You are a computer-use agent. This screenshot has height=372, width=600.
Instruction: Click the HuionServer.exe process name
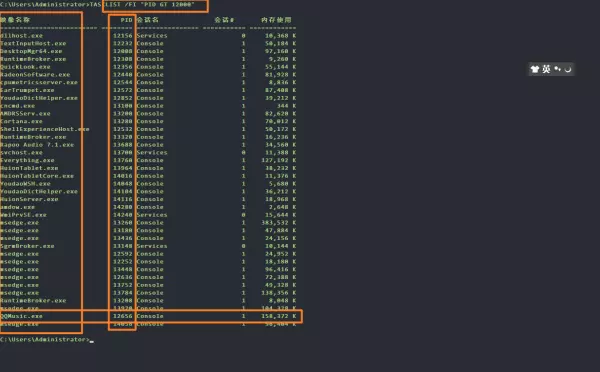(29, 199)
